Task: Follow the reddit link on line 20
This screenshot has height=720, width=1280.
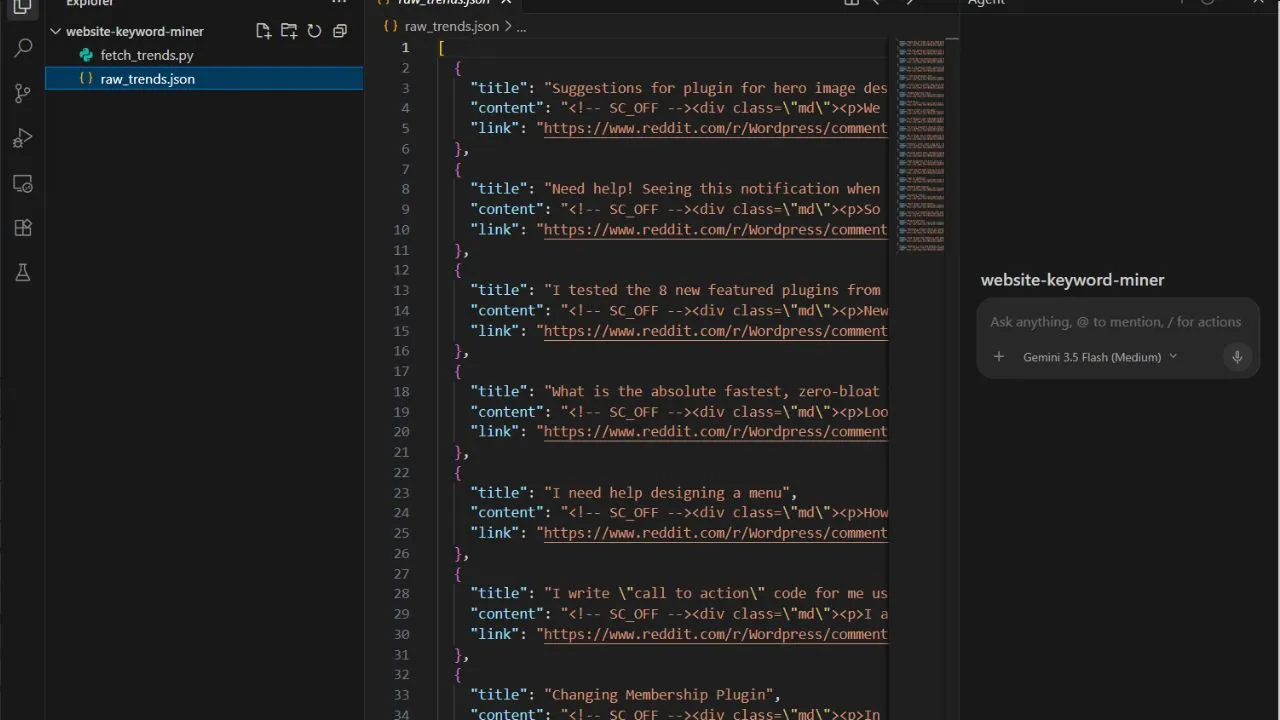Action: [x=715, y=431]
